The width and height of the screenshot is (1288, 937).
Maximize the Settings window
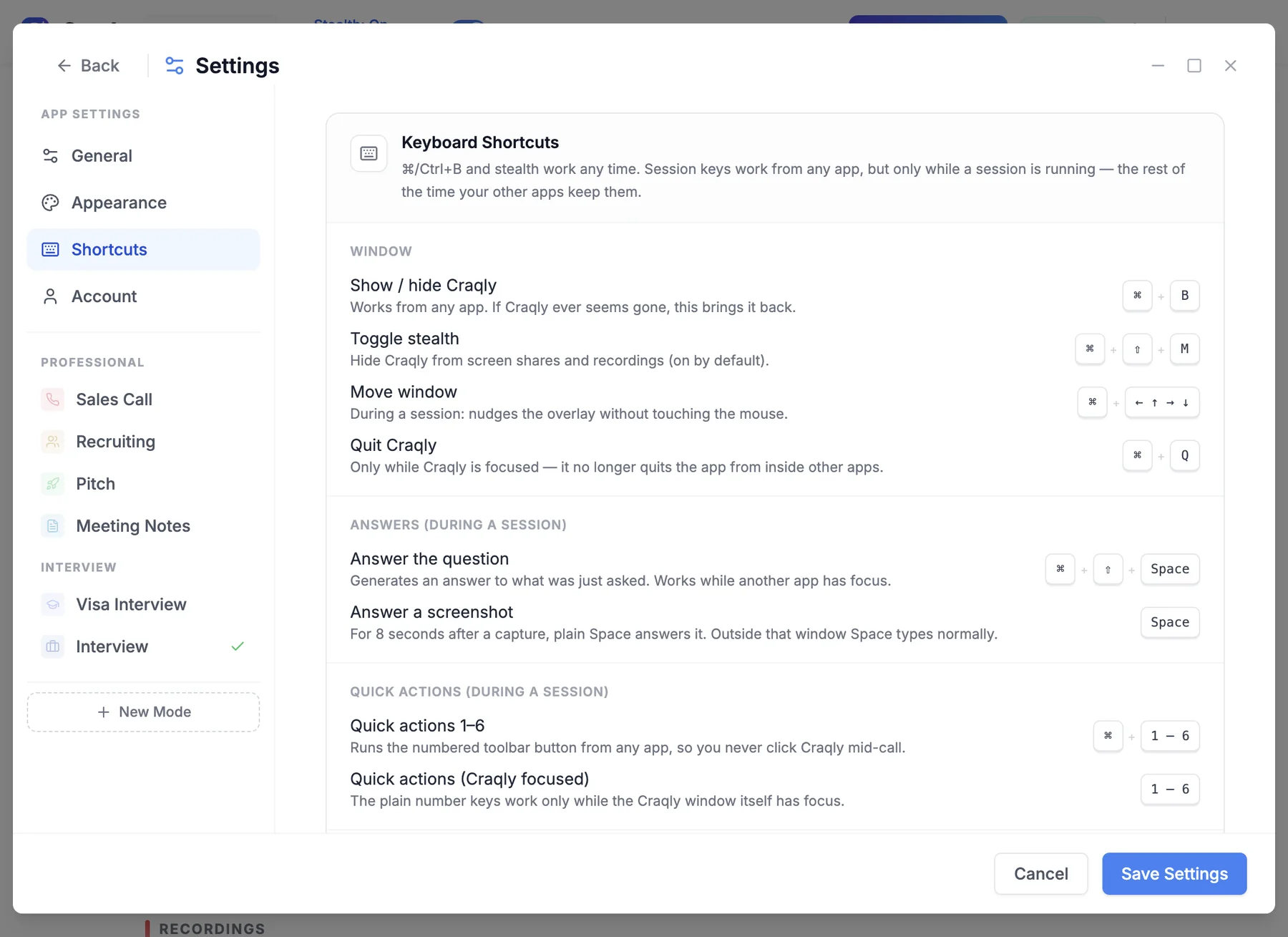[1194, 66]
